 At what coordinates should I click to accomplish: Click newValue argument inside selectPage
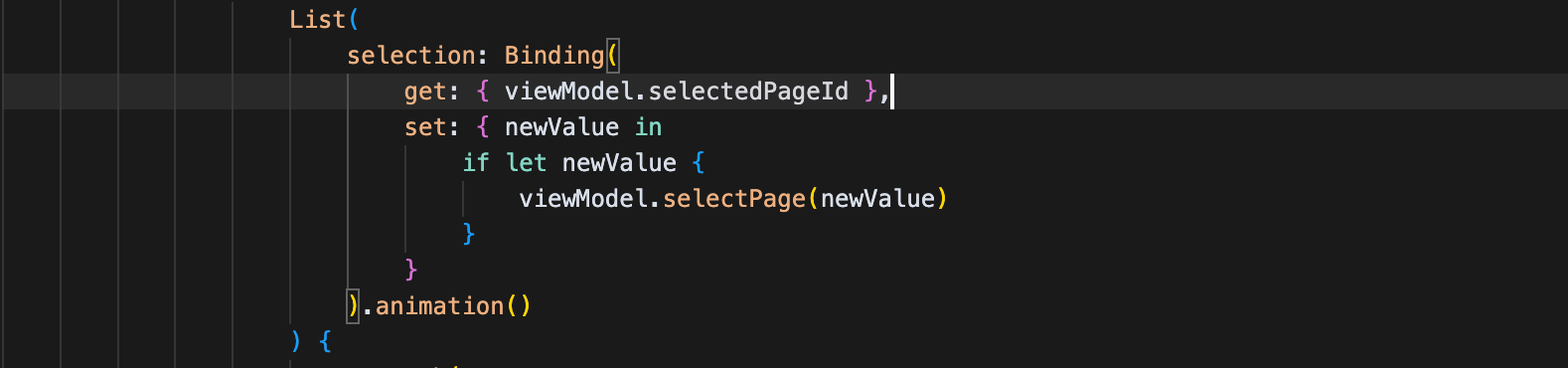(877, 199)
